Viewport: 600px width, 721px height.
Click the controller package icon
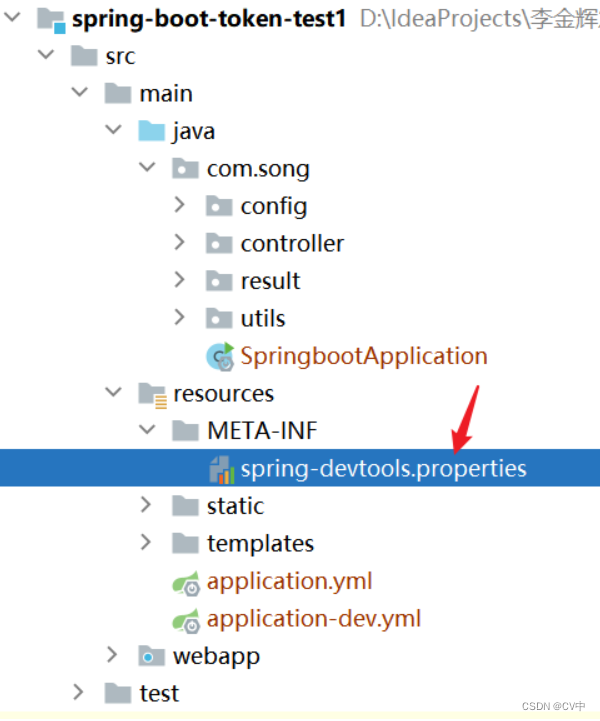pos(219,243)
